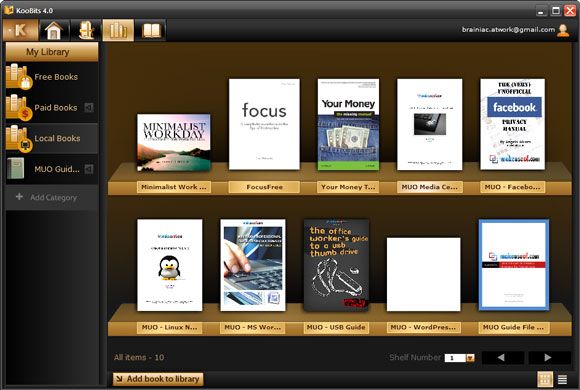Screen dimensions: 580x390
Task: Click the MUO - Linux N... shelf label
Action: point(170,327)
